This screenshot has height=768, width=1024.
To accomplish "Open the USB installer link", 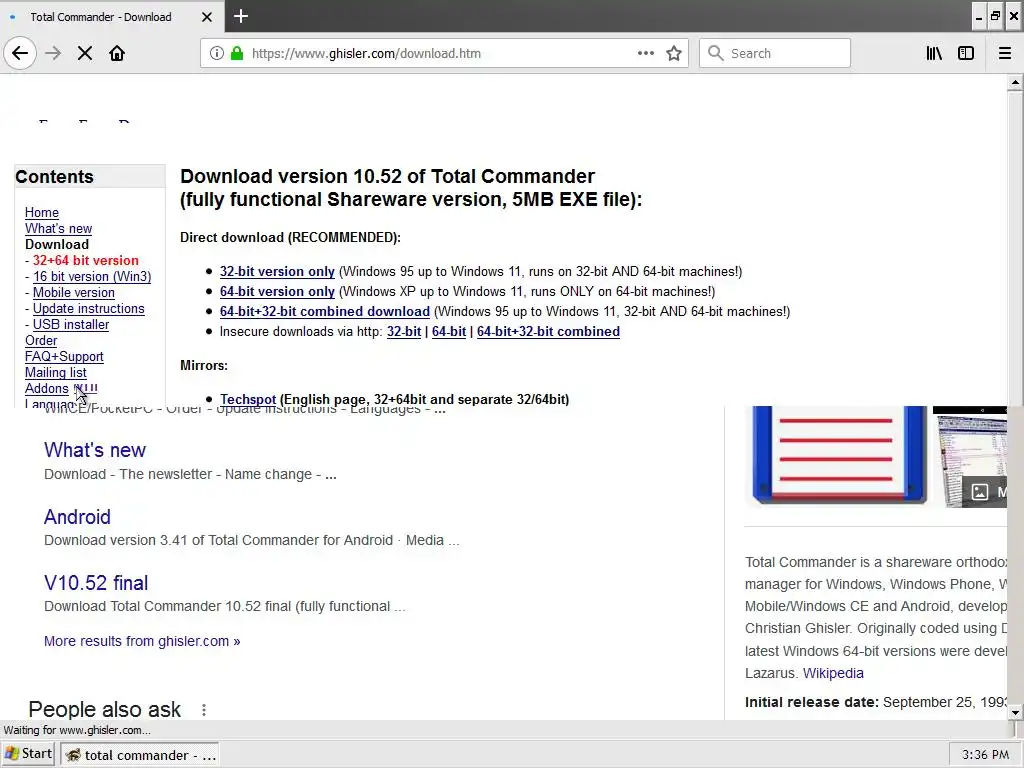I will pyautogui.click(x=71, y=325).
